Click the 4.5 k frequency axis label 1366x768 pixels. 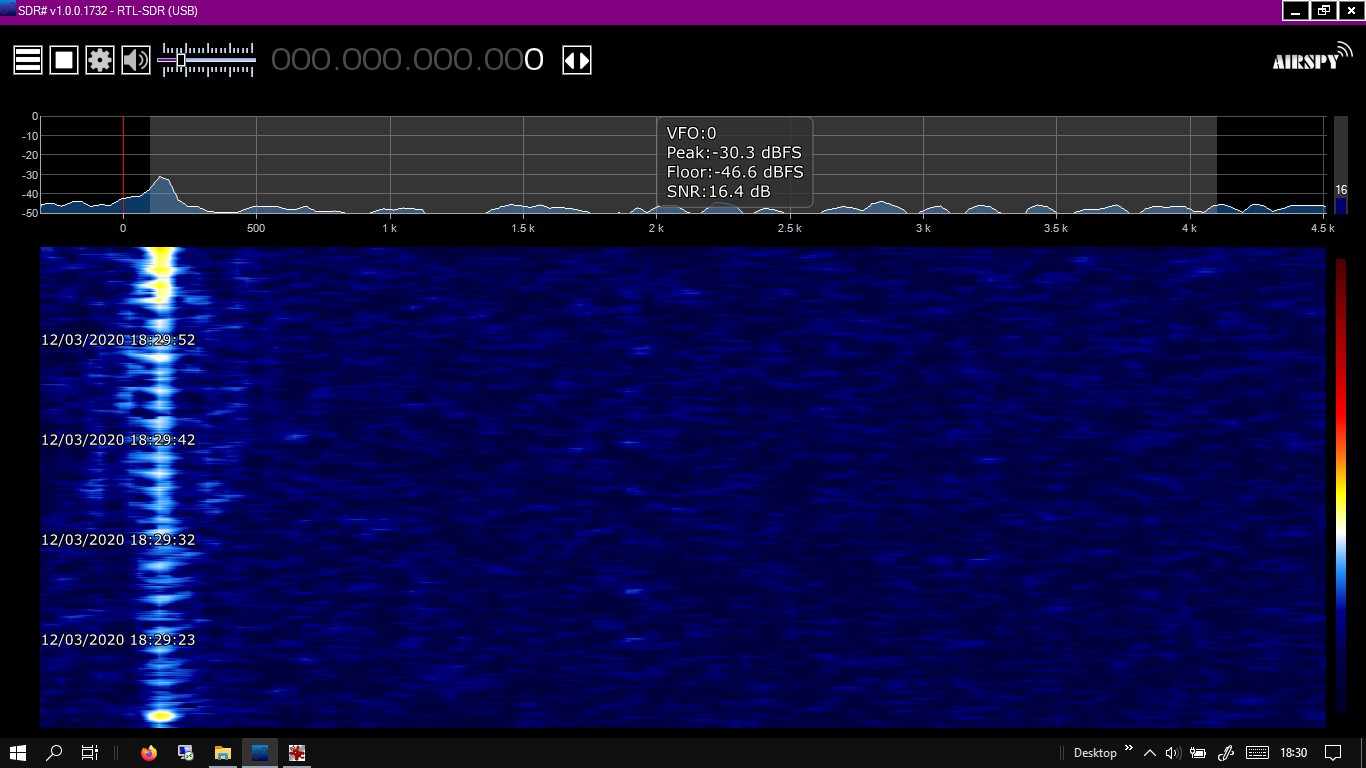click(1322, 228)
